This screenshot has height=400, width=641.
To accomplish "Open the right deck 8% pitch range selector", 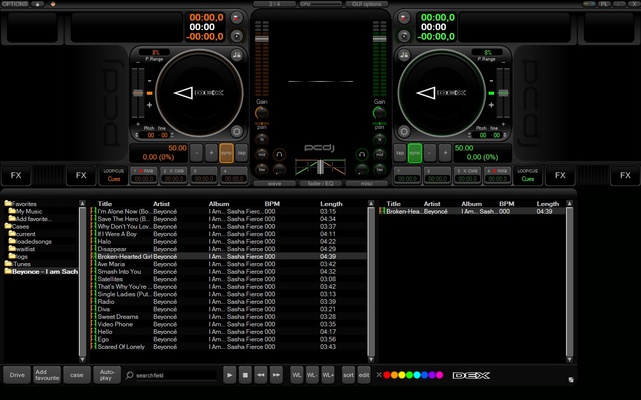I will click(x=488, y=52).
